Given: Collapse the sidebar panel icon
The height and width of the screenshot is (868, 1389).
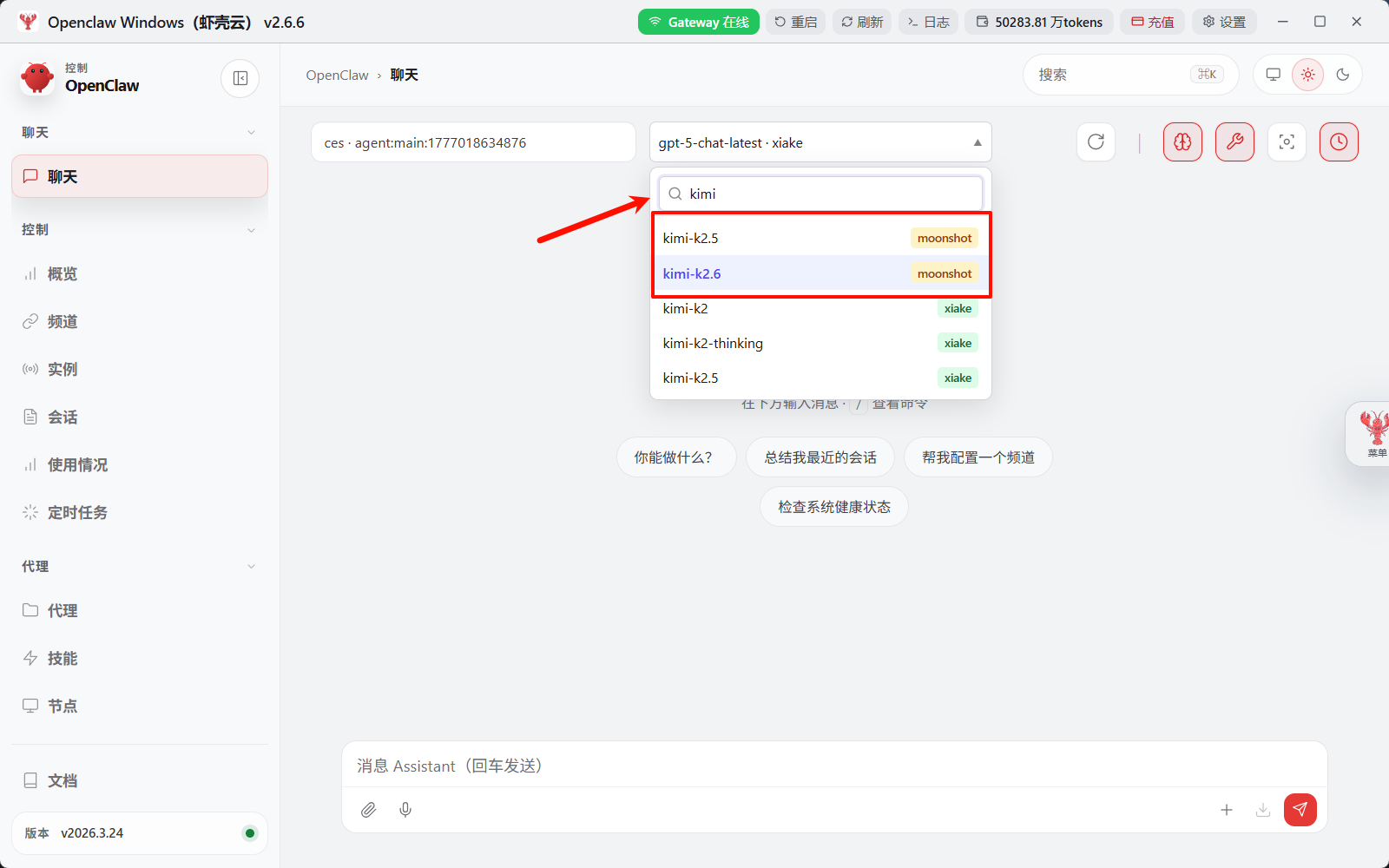Looking at the screenshot, I should [240, 78].
